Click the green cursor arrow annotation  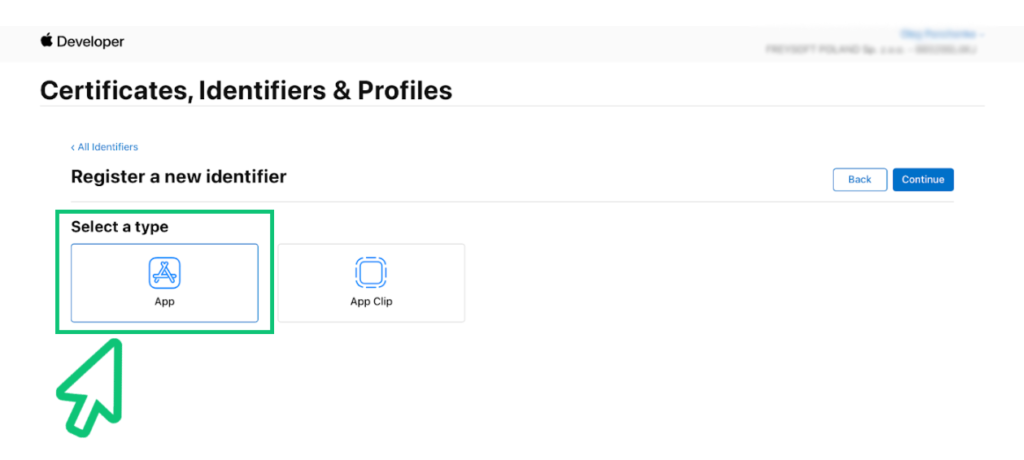click(91, 389)
